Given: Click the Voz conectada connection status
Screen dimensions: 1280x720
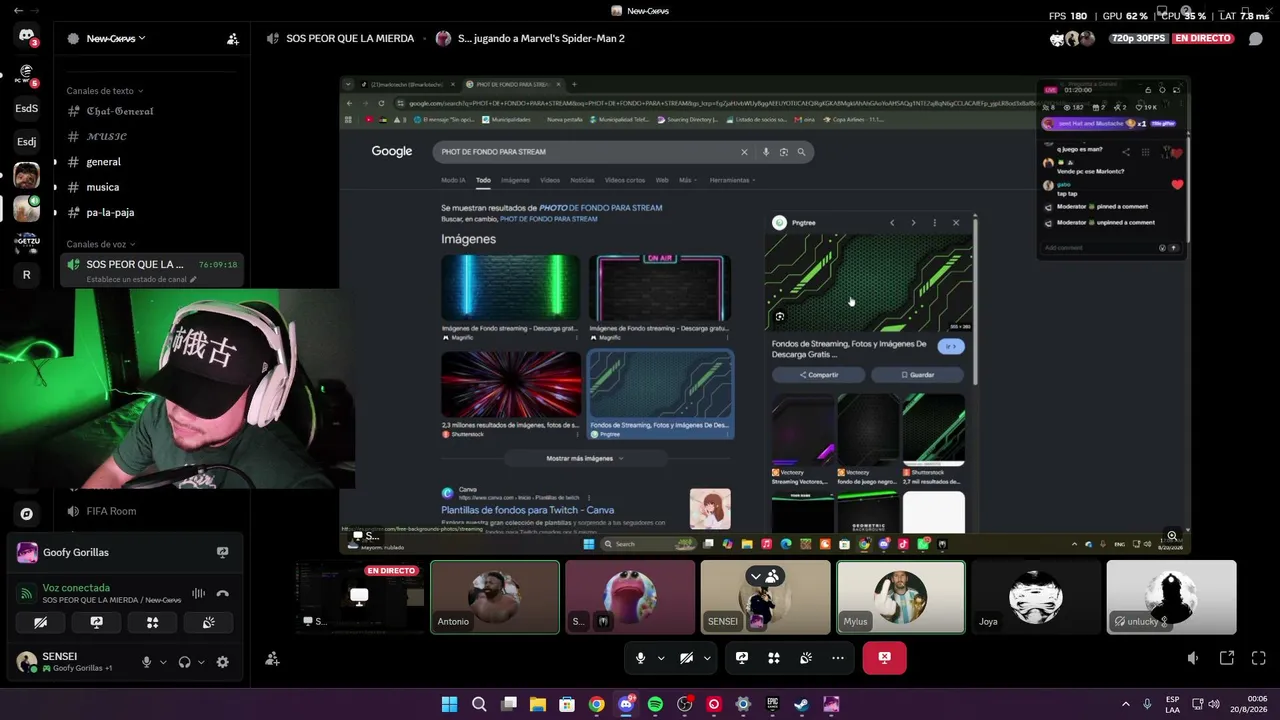Looking at the screenshot, I should (76, 588).
